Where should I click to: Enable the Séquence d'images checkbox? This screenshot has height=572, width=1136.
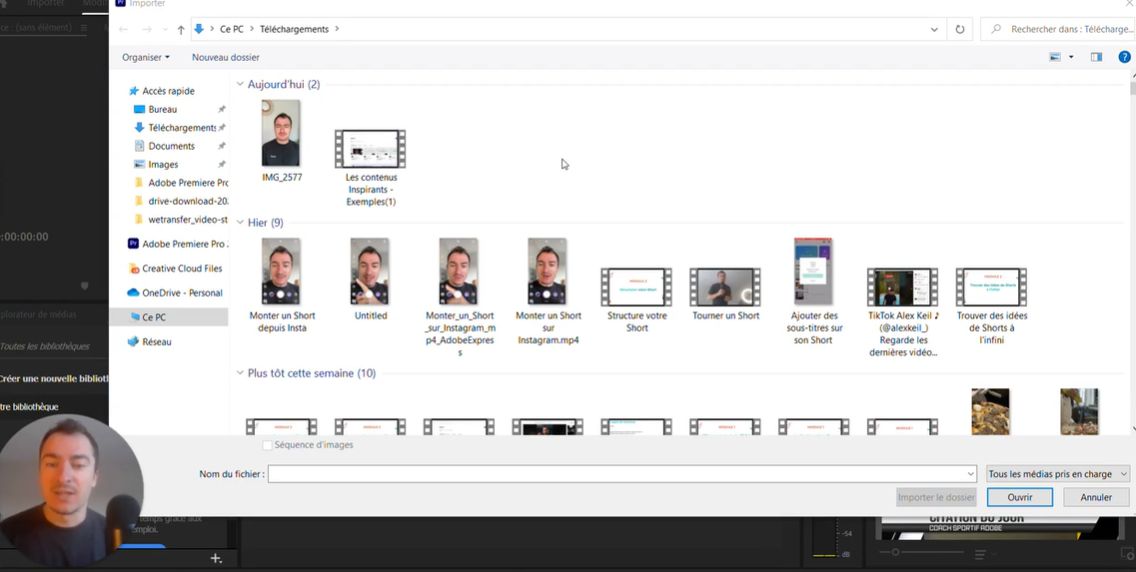pyautogui.click(x=267, y=445)
